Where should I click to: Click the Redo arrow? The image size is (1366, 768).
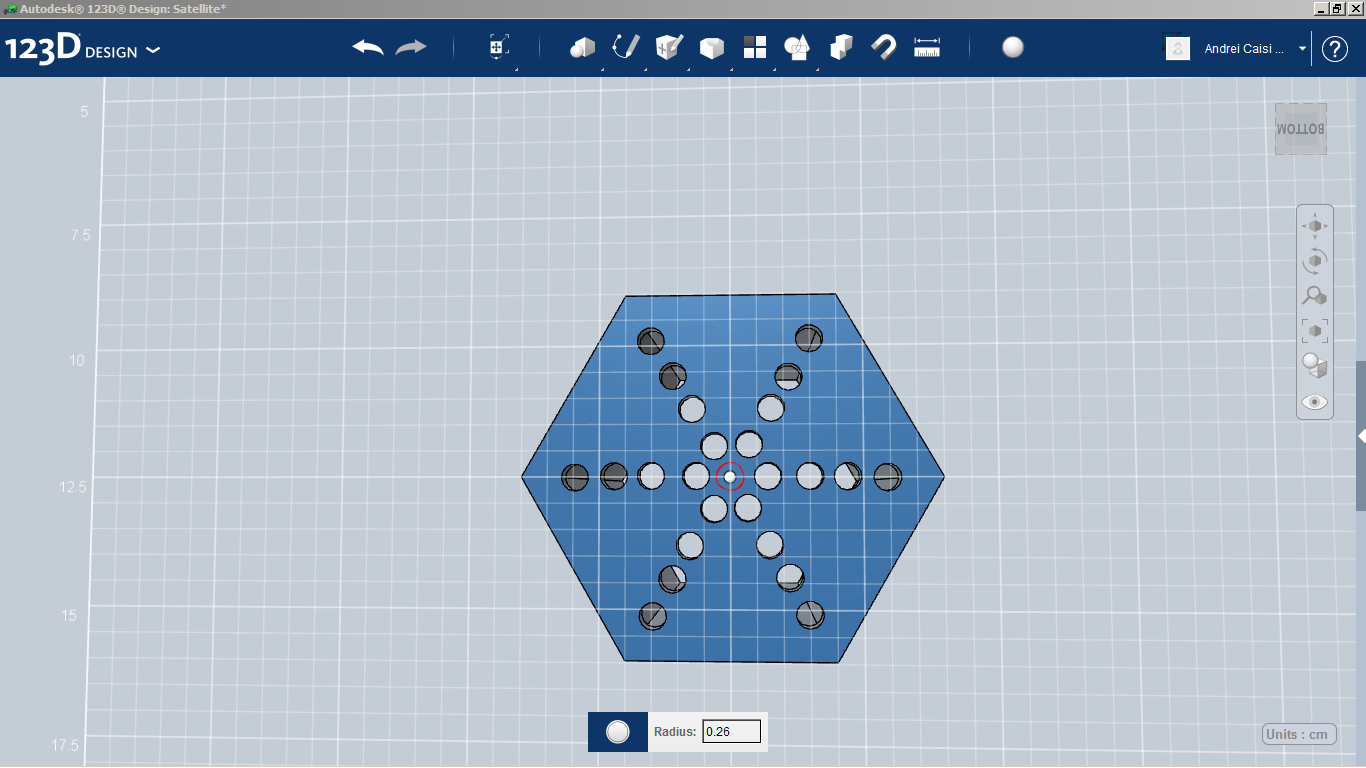(x=411, y=47)
